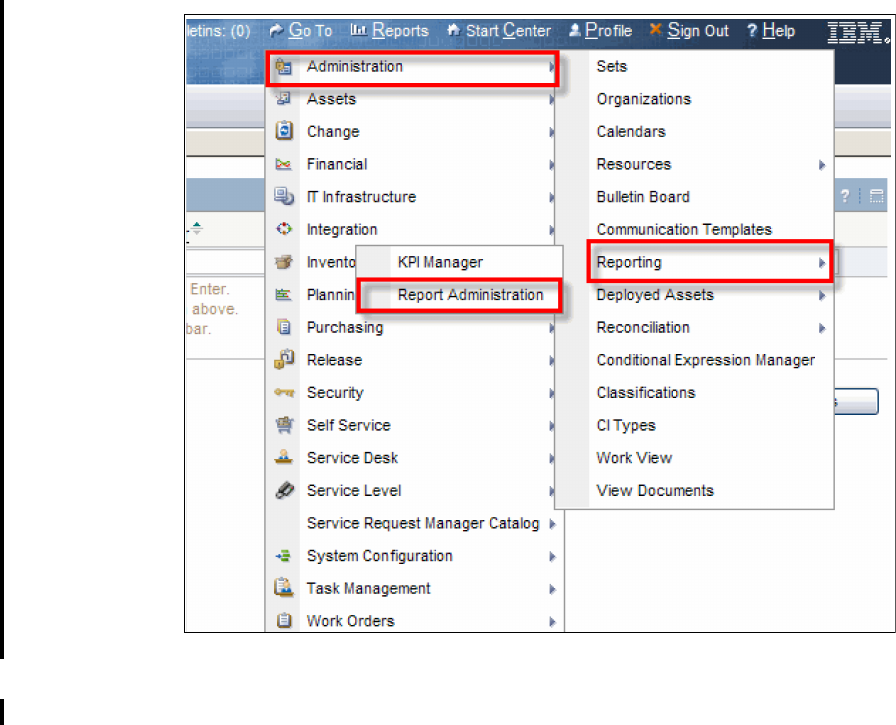
Task: Open the Reports link in header
Action: tap(399, 30)
